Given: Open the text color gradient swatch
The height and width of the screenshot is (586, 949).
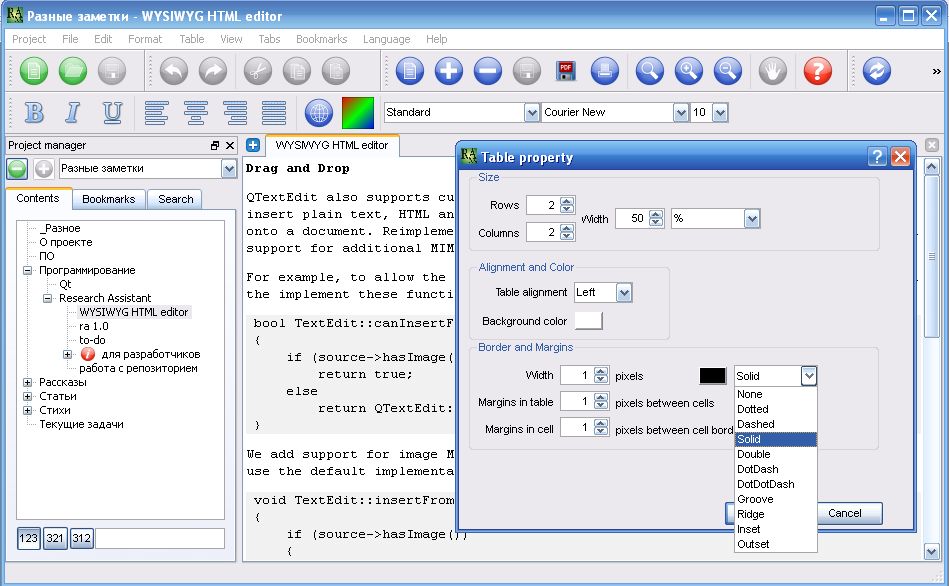Looking at the screenshot, I should click(x=358, y=113).
